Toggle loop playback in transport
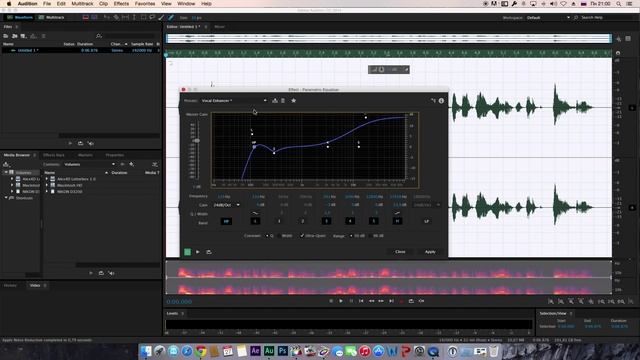The width and height of the screenshot is (640, 360). click(x=411, y=301)
